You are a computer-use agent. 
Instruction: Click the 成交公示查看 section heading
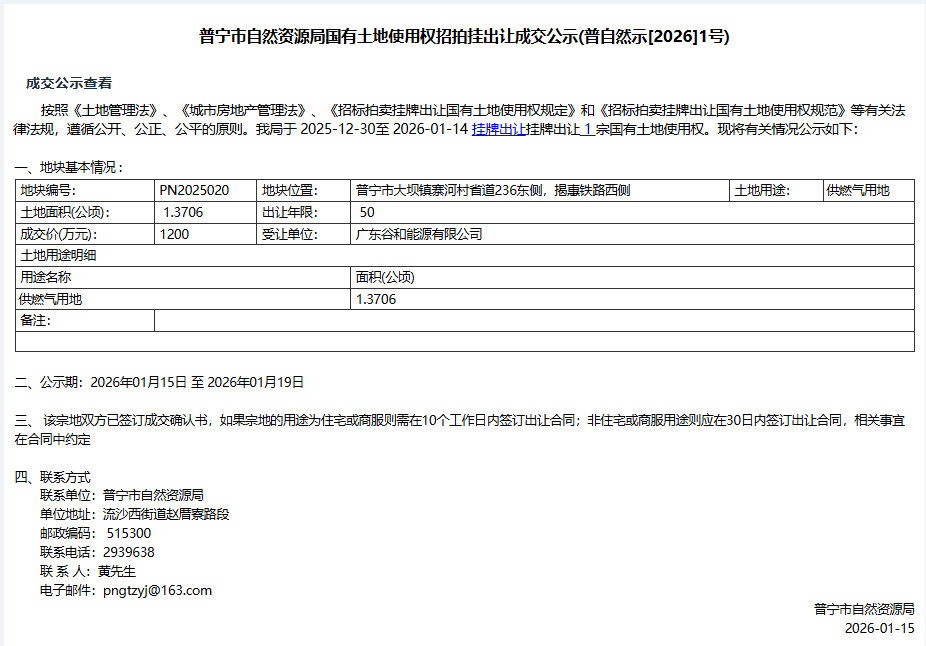tap(69, 83)
